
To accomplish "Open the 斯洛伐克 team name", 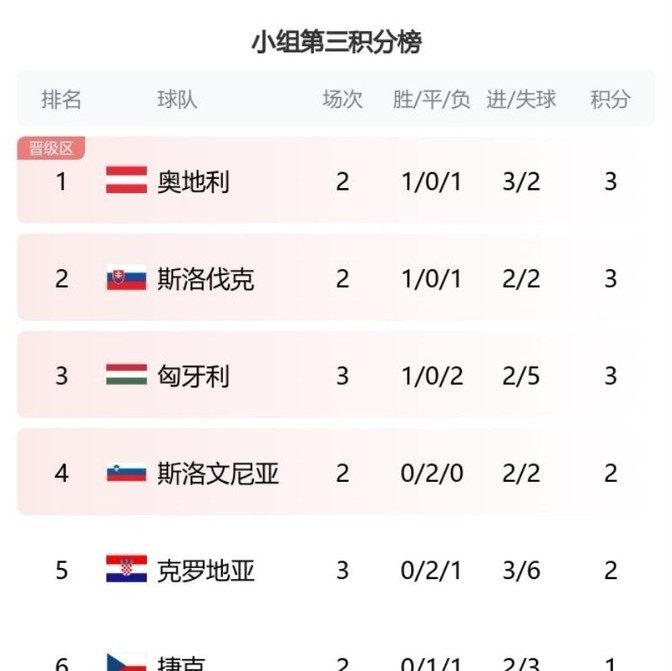I will (x=206, y=278).
